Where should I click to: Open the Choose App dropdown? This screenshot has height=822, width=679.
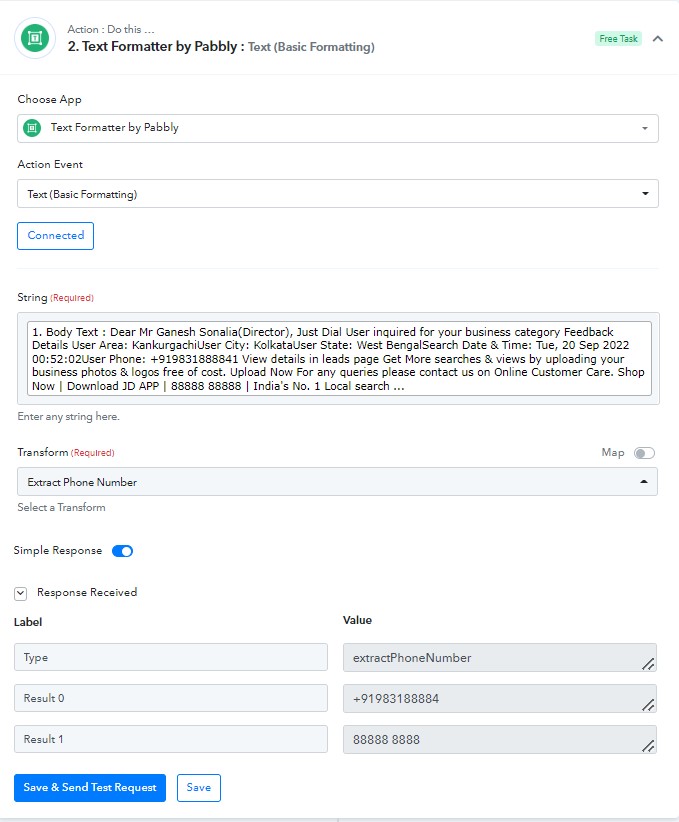pos(338,128)
